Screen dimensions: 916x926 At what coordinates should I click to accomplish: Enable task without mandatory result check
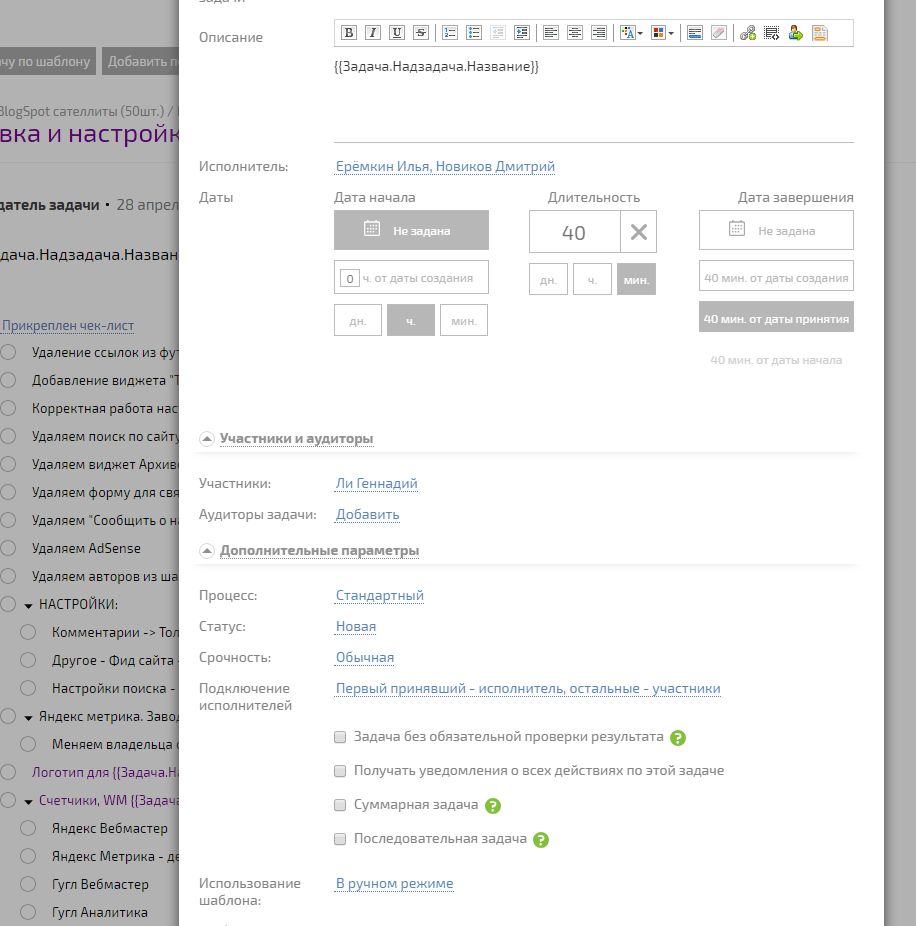(x=340, y=737)
